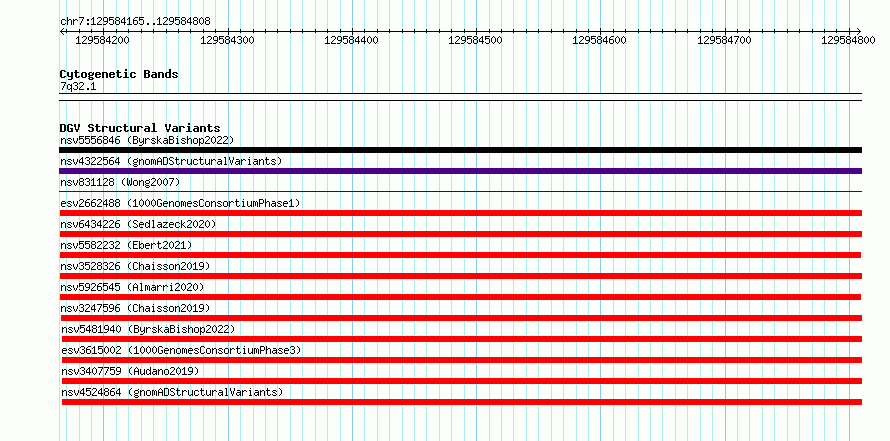Click the chr7:129584165..129584808 position label

point(135,22)
